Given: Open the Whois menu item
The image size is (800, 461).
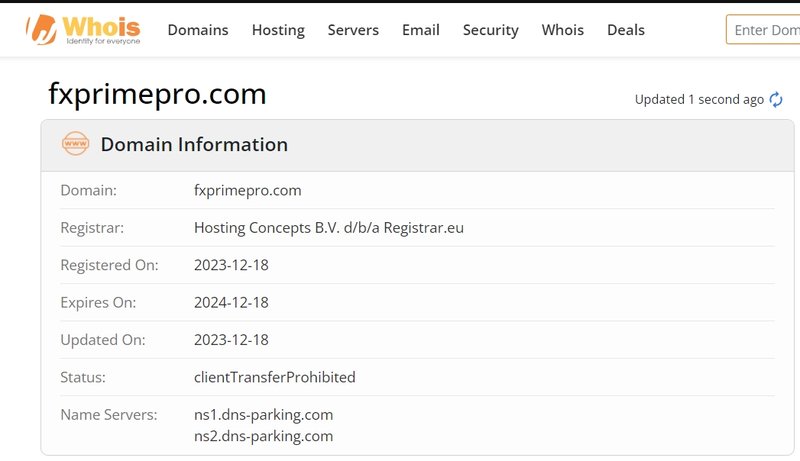Looking at the screenshot, I should [x=563, y=30].
